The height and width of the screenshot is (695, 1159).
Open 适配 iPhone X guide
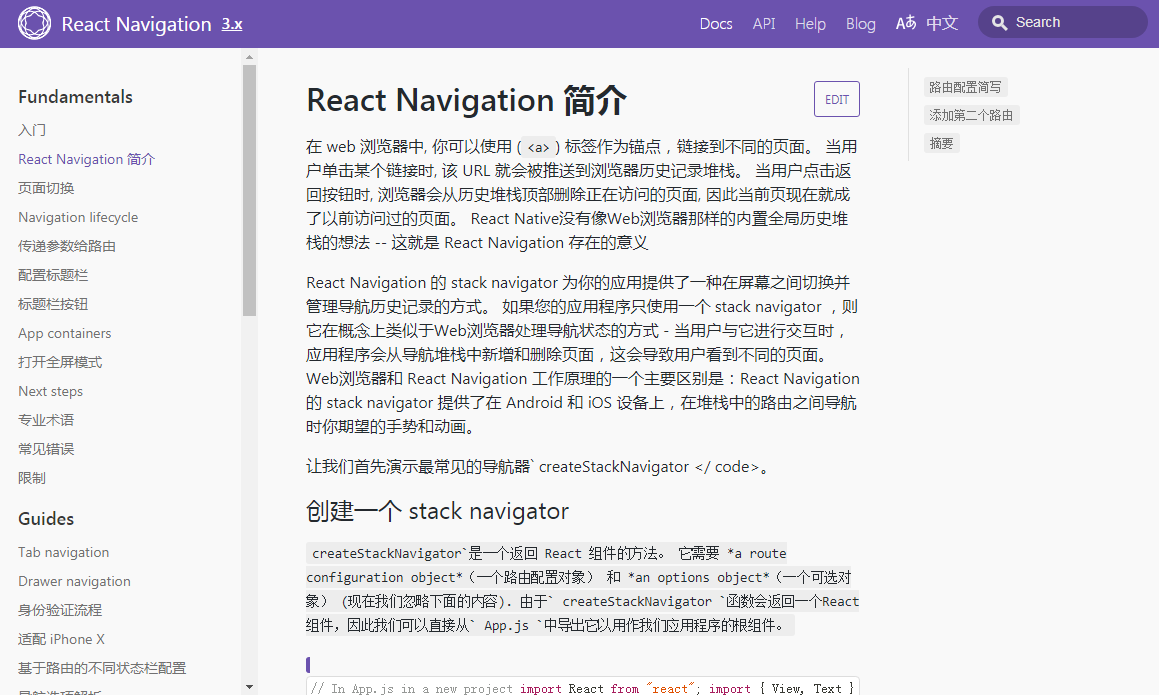(61, 639)
